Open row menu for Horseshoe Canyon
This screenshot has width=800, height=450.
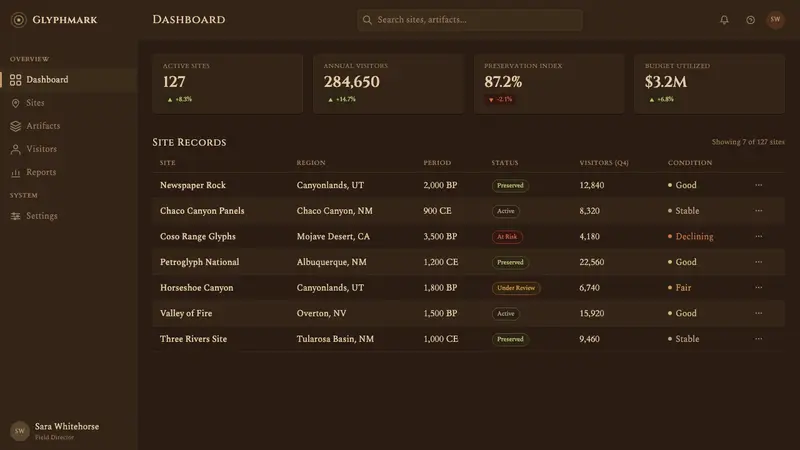[x=759, y=287]
